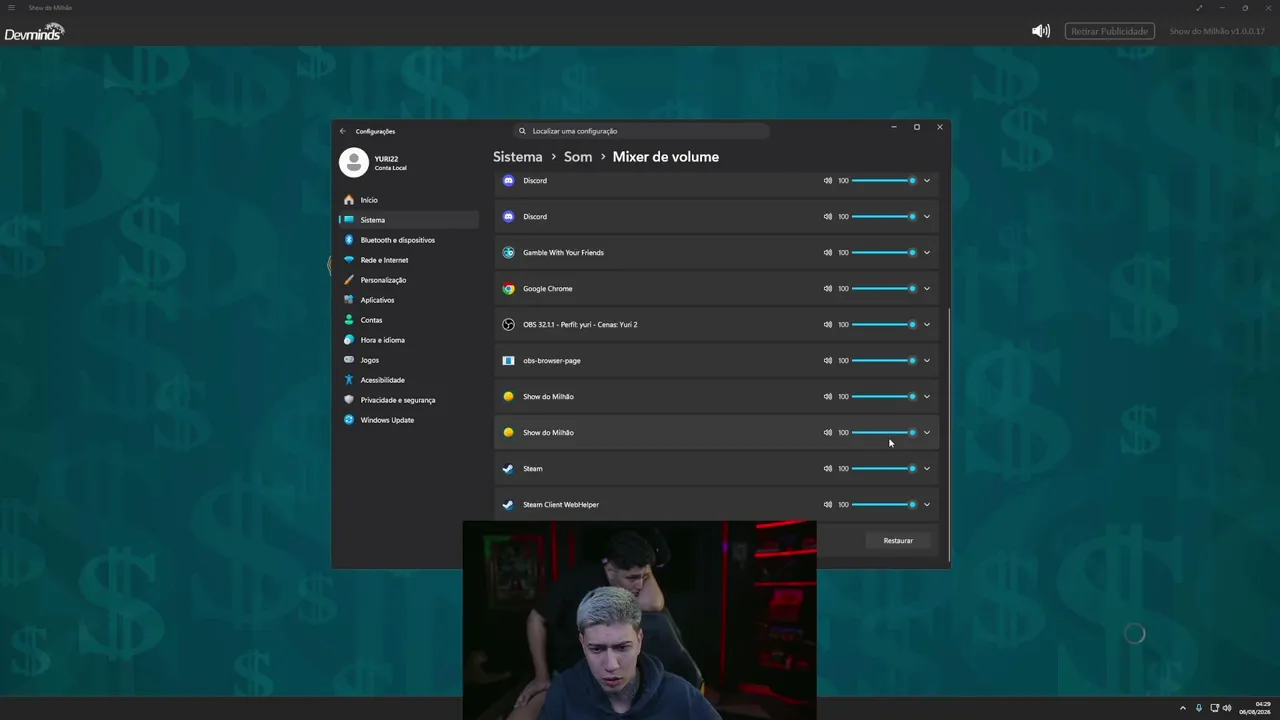Go back using the Configurações back arrow

coord(342,131)
